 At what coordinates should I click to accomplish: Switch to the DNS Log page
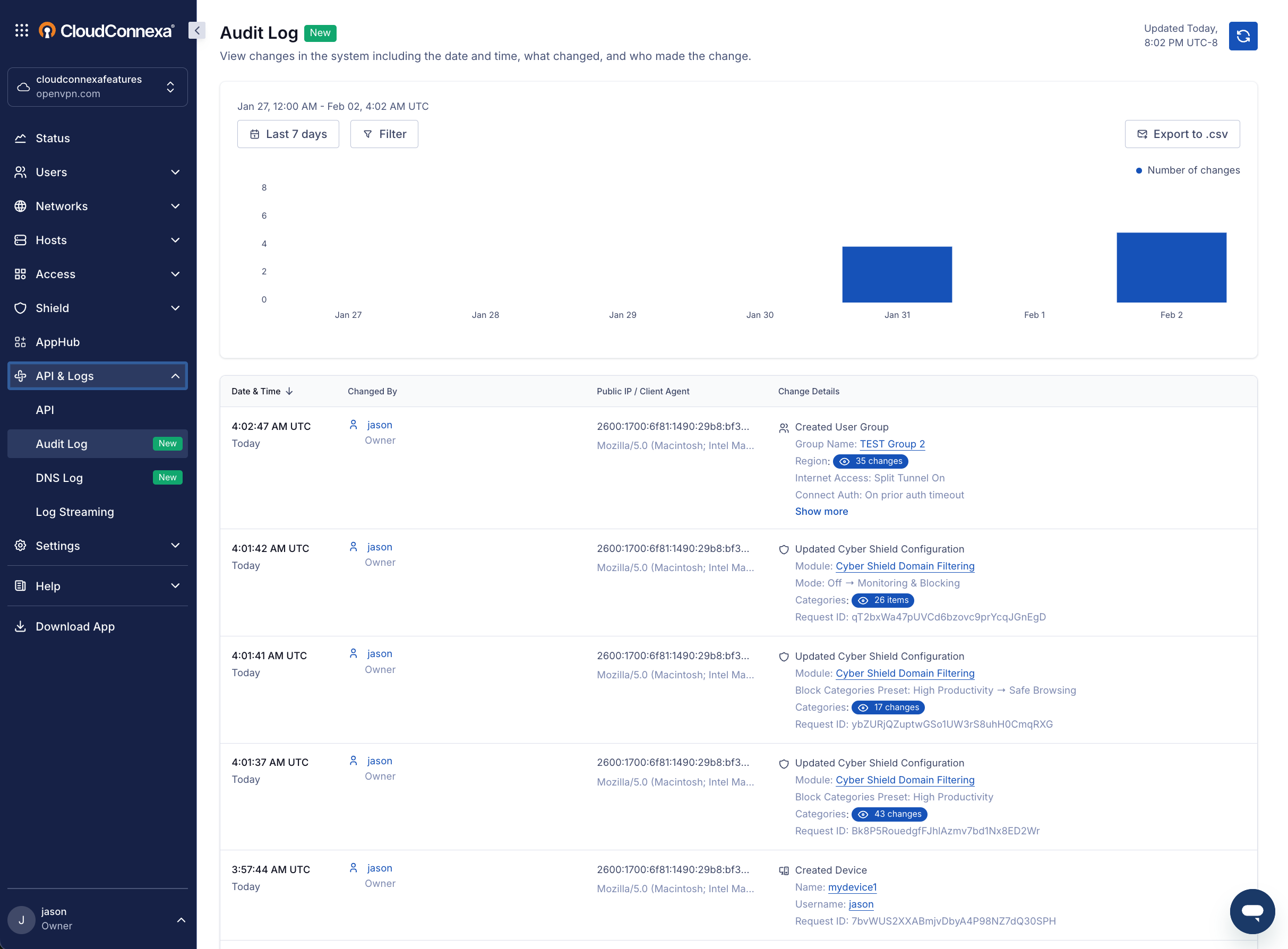click(59, 477)
